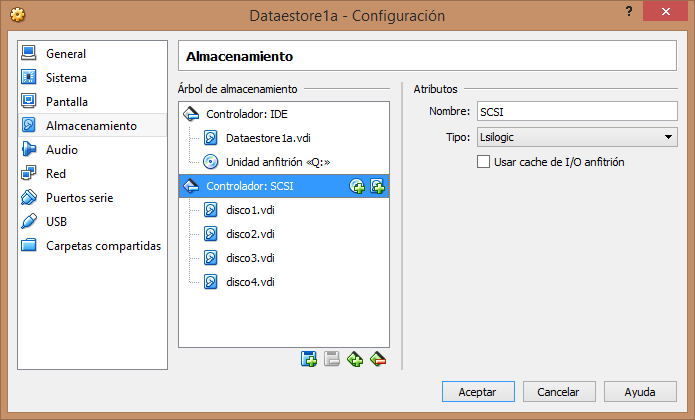Screen dimensions: 695x420
Task: Select the Unidad anfitrión Q: optical drive
Action: 277,162
